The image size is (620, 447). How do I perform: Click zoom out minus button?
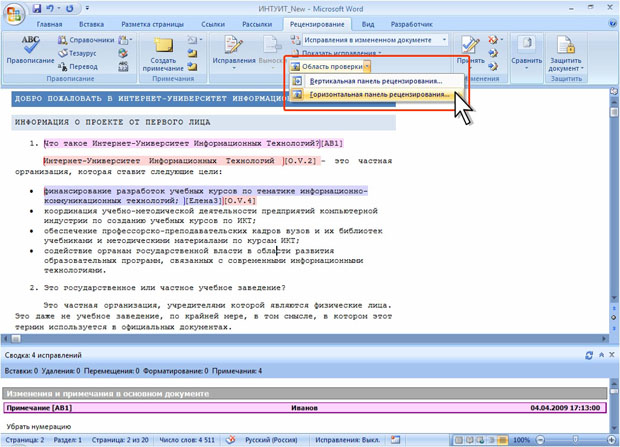click(x=540, y=440)
